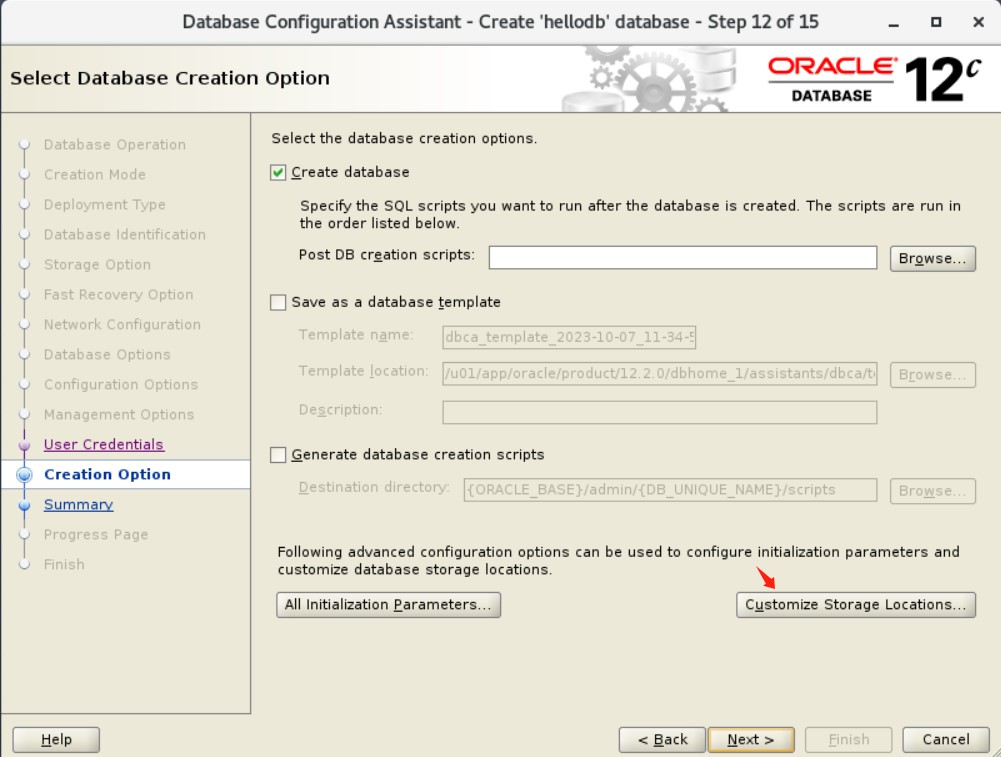Open the Help button
Image resolution: width=1001 pixels, height=757 pixels.
[56, 740]
